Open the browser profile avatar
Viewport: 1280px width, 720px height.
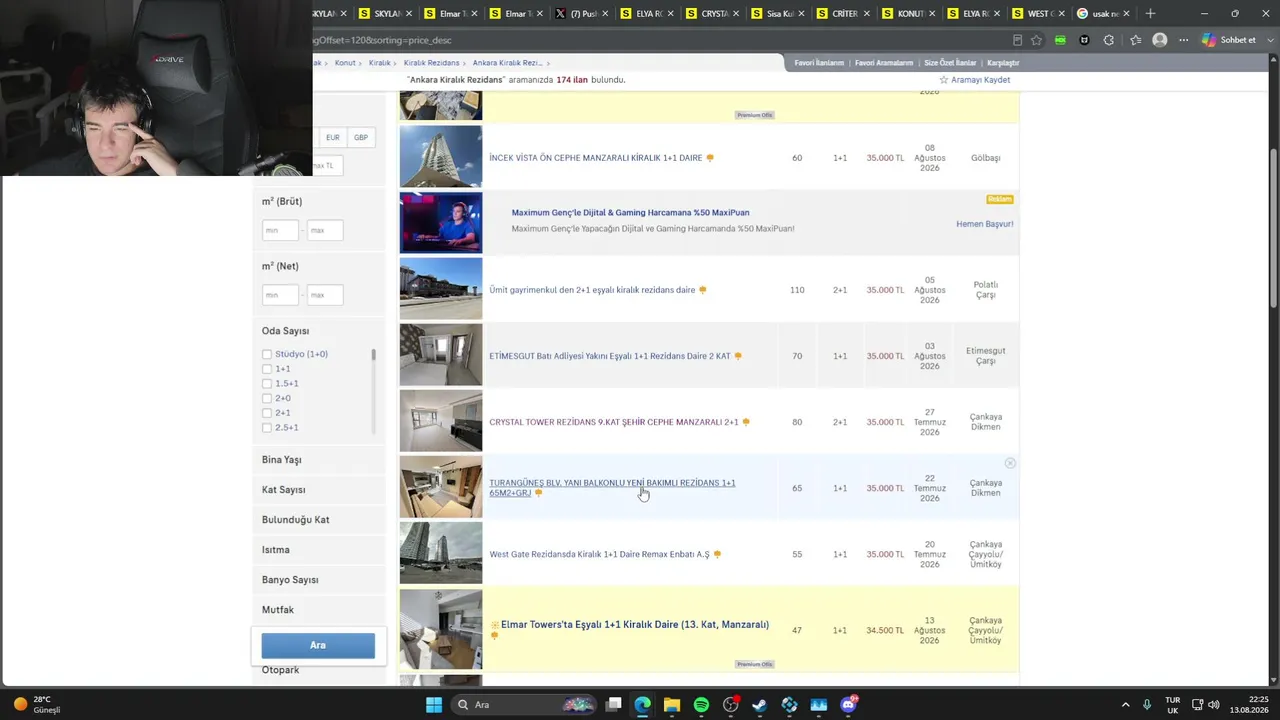click(1159, 40)
